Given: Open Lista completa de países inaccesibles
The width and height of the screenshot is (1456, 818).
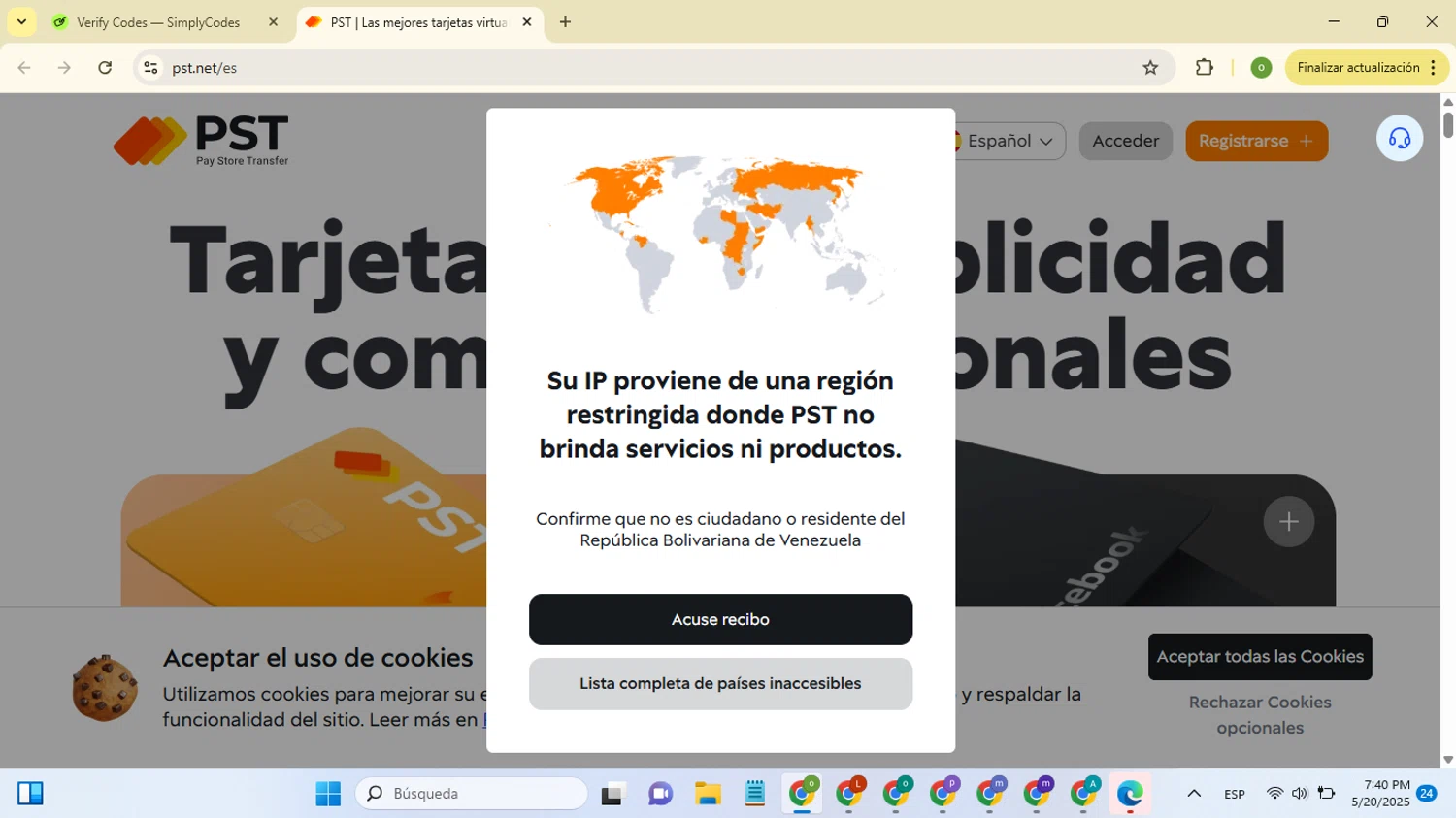Looking at the screenshot, I should [x=720, y=684].
